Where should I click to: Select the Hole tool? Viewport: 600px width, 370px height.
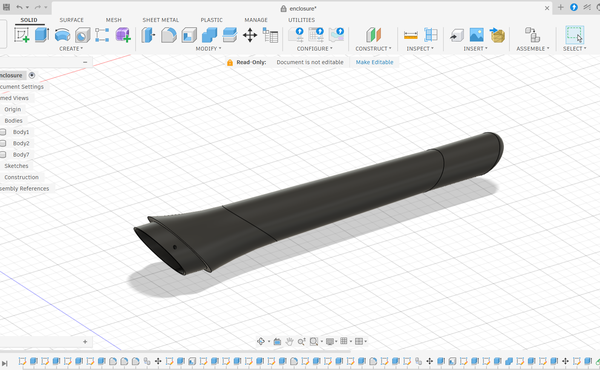pos(82,35)
